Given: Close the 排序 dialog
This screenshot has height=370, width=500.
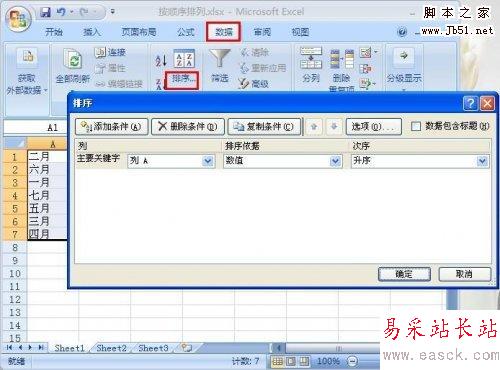Looking at the screenshot, I should coord(487,104).
